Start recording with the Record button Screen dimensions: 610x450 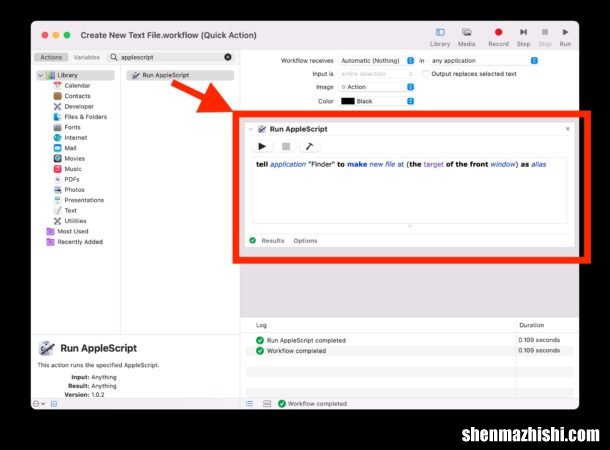(x=498, y=37)
